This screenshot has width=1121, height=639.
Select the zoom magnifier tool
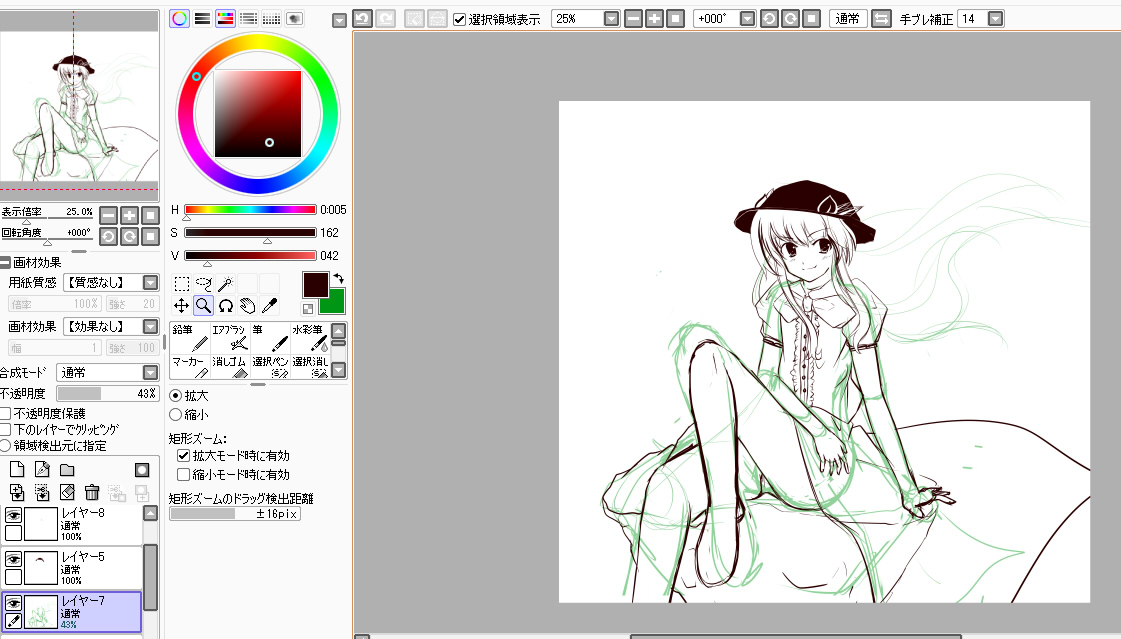coord(204,306)
